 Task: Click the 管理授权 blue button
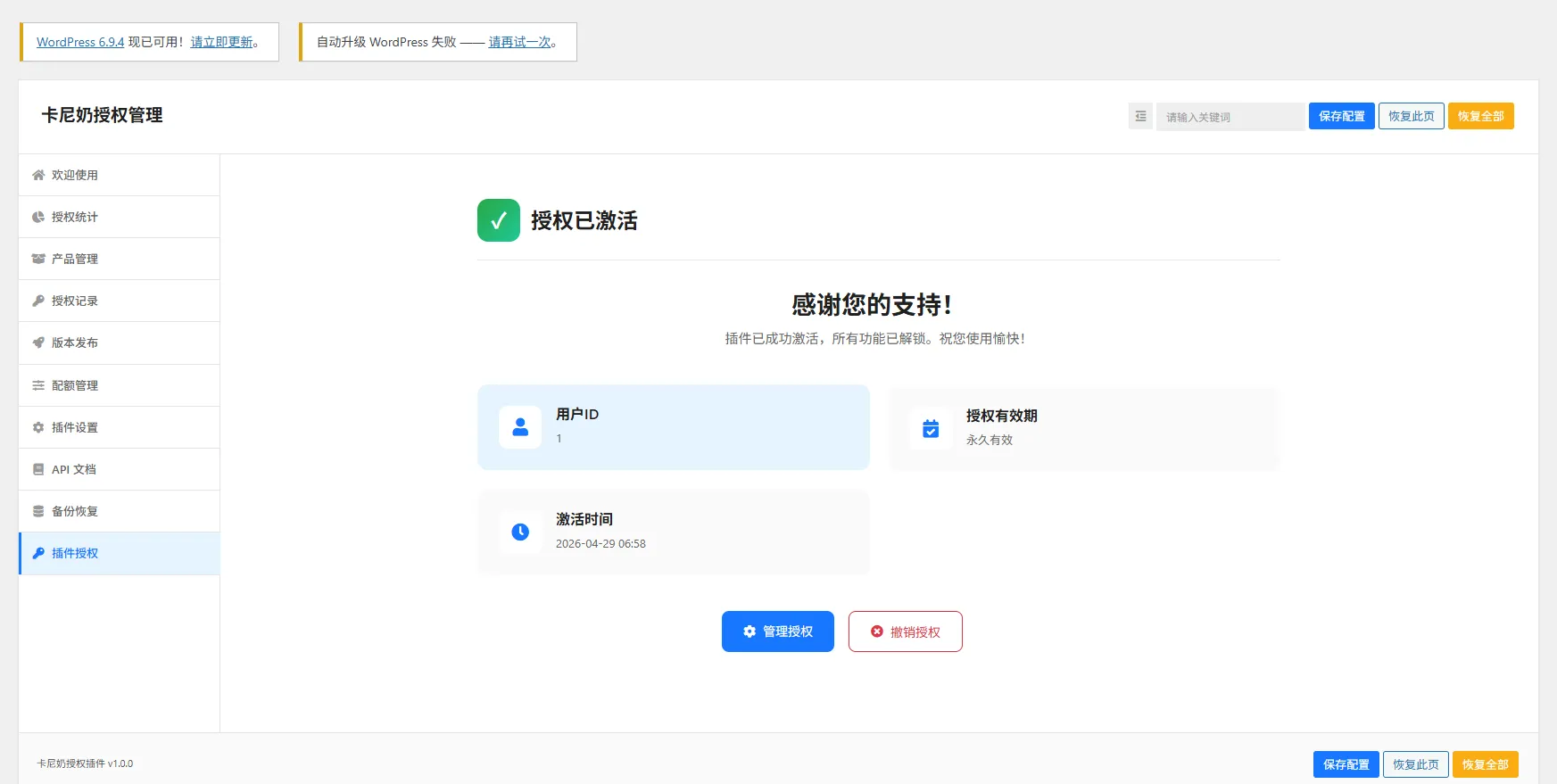point(777,631)
